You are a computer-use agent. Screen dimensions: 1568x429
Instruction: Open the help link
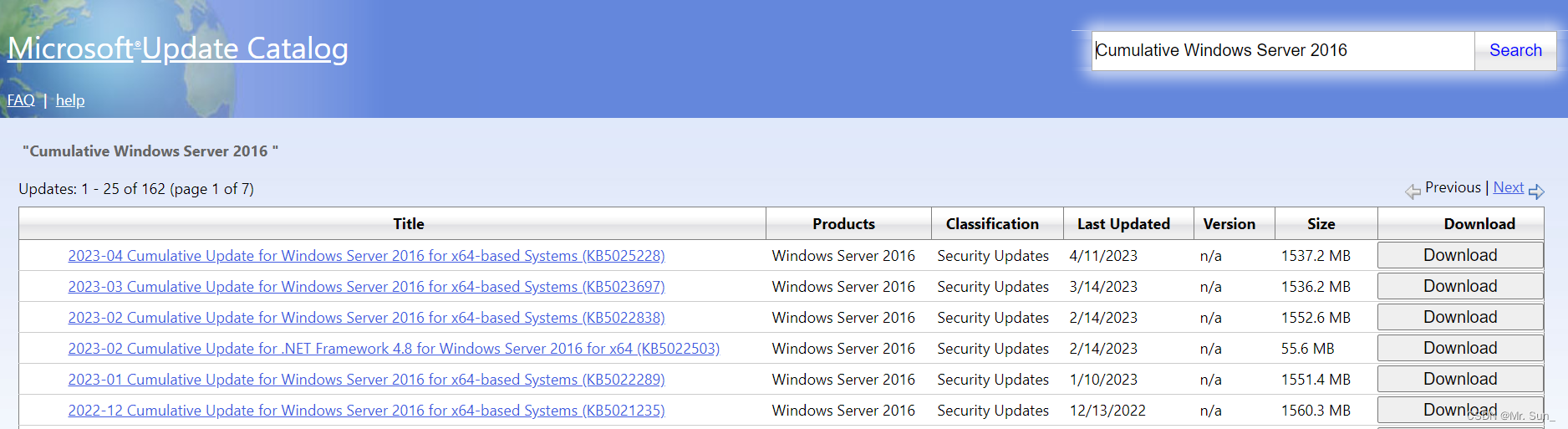tap(70, 100)
